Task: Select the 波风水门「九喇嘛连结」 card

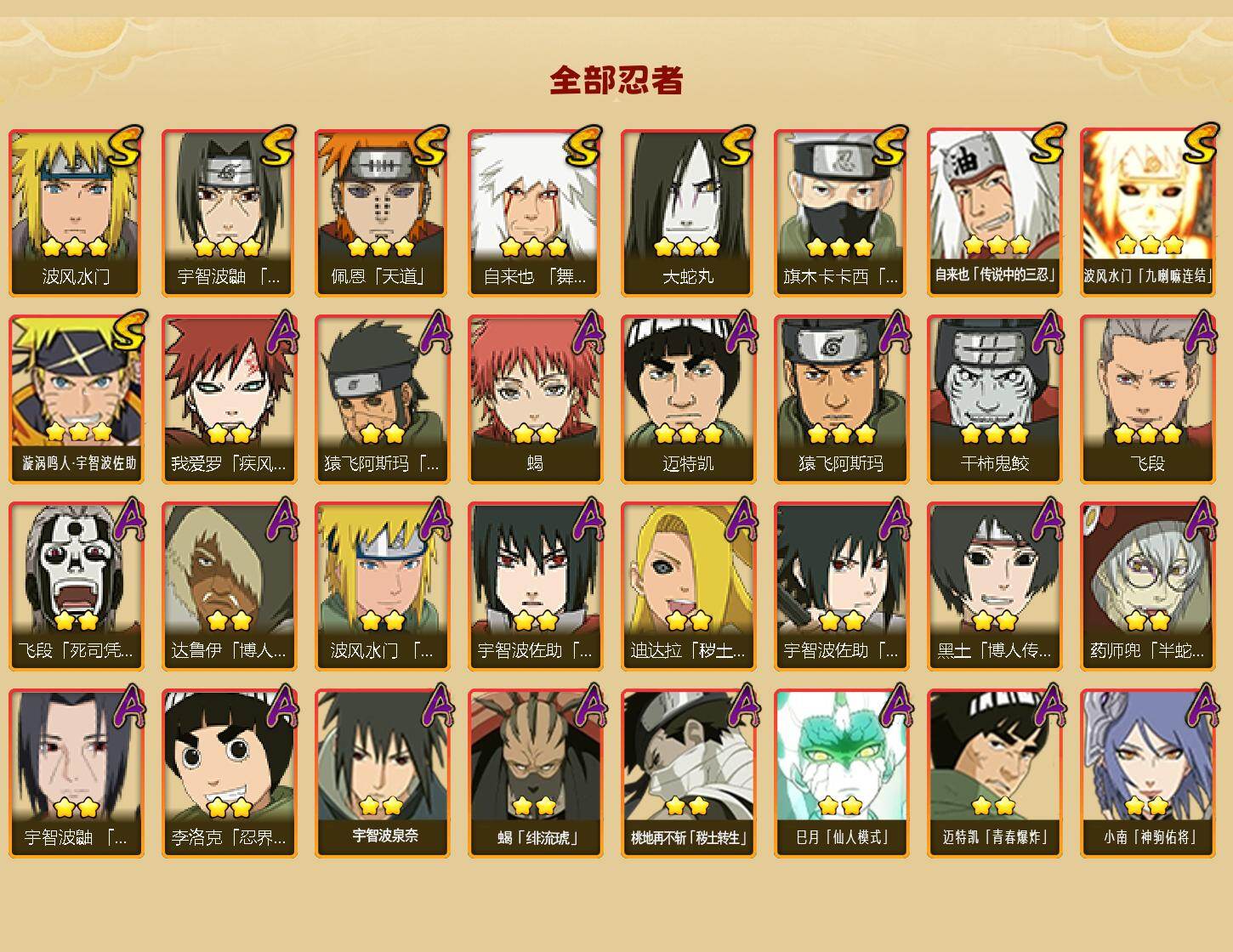Action: 1147,212
